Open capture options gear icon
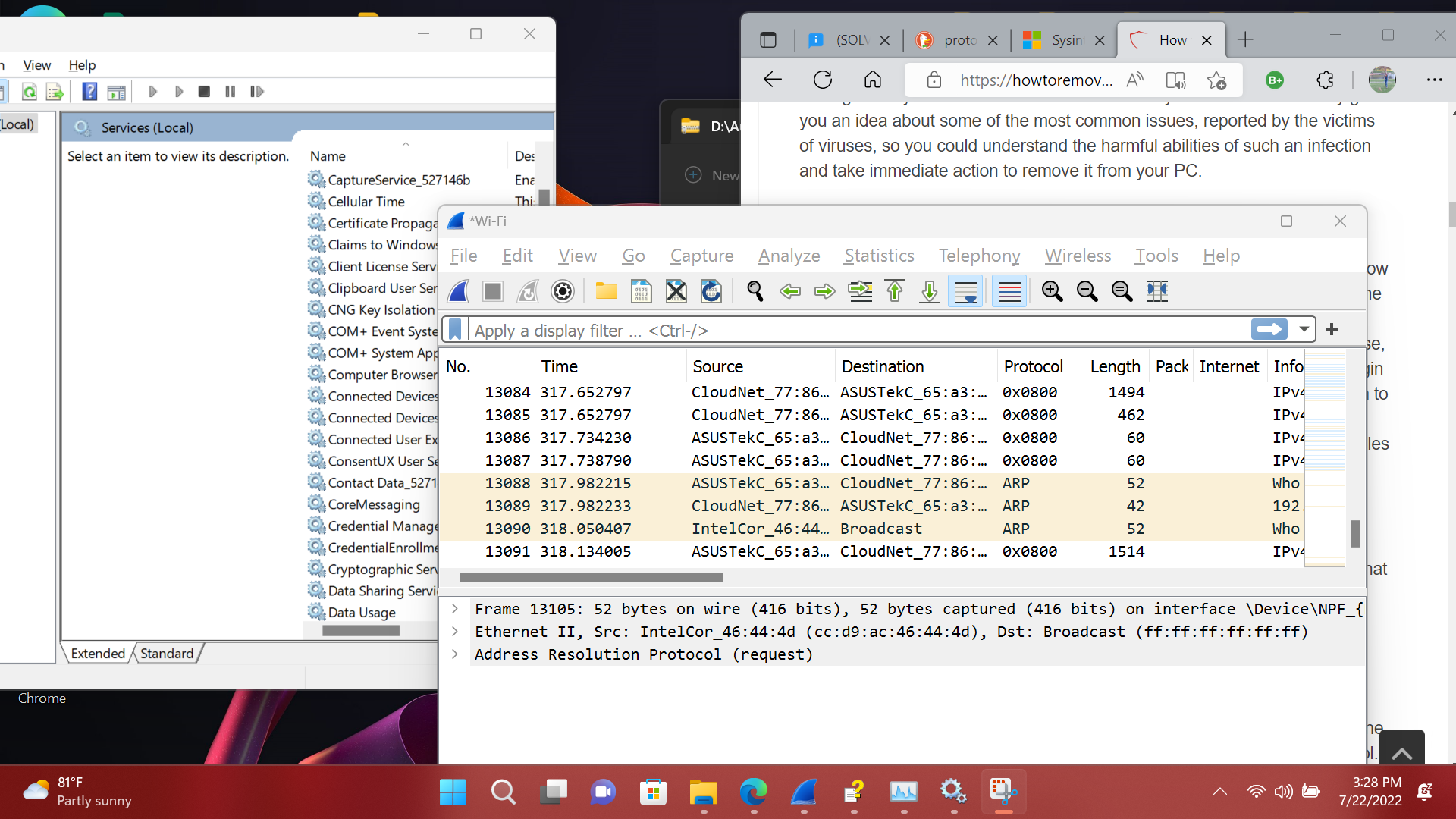This screenshot has width=1456, height=819. point(563,291)
